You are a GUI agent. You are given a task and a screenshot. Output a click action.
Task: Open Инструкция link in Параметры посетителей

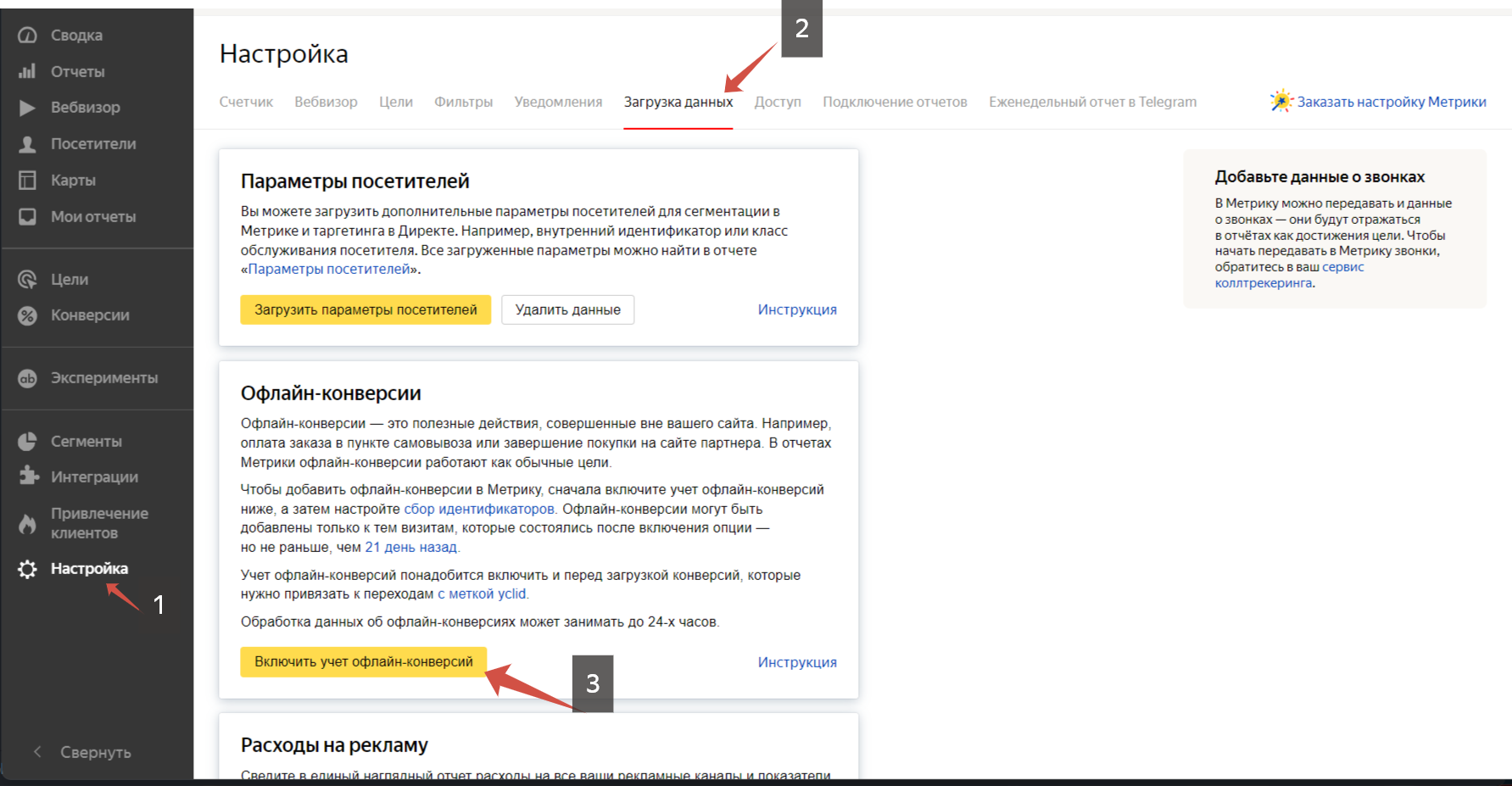(x=797, y=309)
